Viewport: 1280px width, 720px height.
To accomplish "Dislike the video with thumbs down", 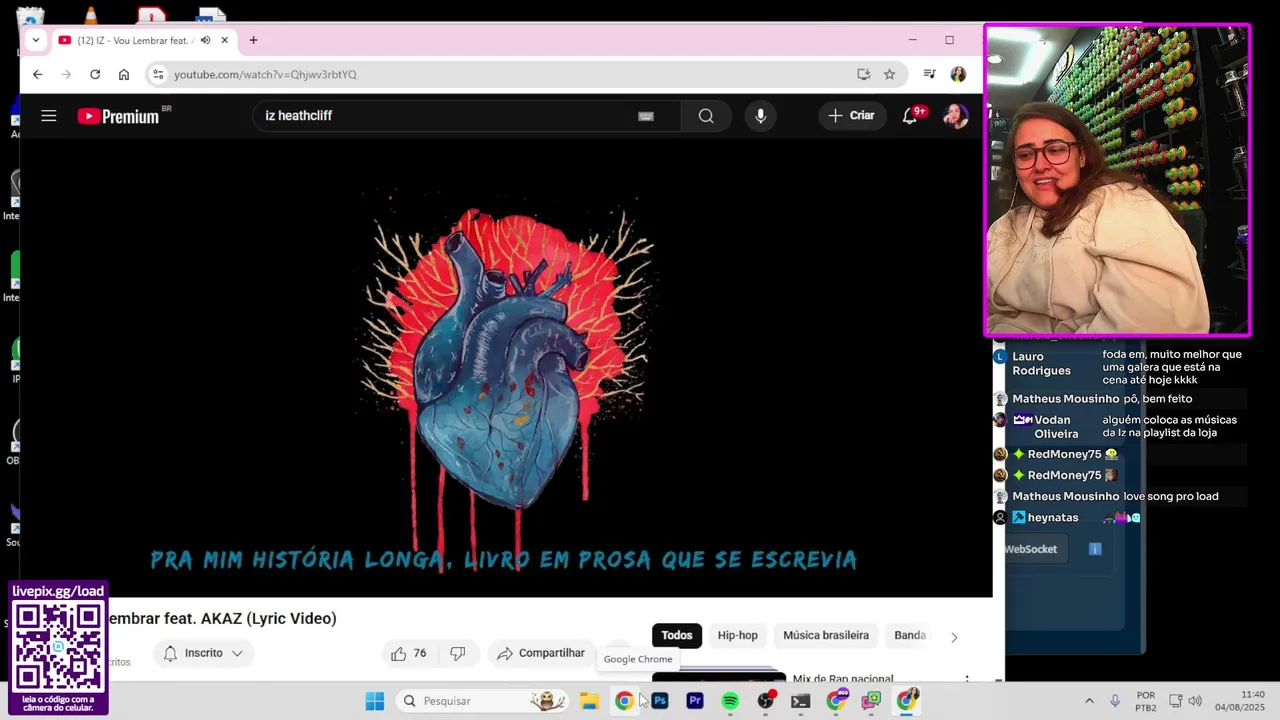I will (x=458, y=653).
